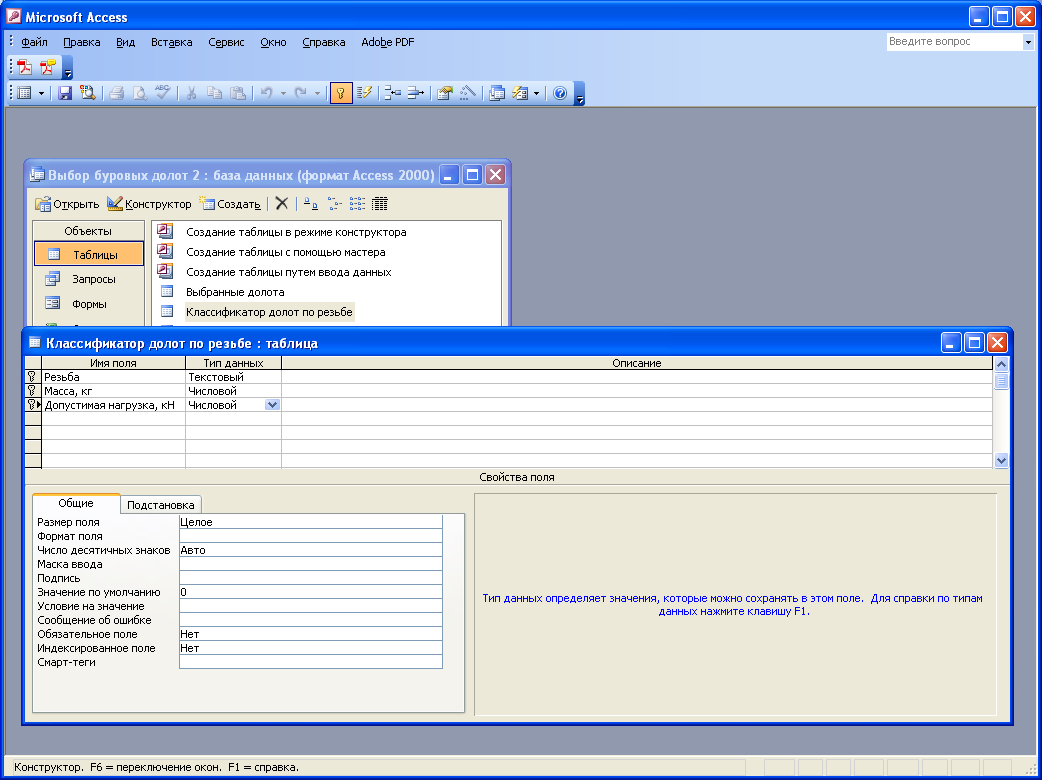Click the first Adobe PDF convert icon
The height and width of the screenshot is (780, 1042).
[x=25, y=67]
